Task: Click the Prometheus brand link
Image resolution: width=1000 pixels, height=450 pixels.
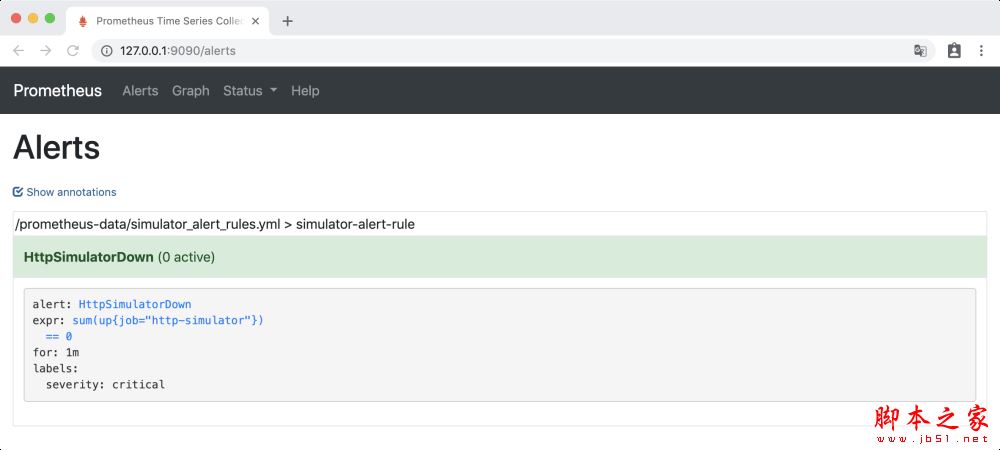Action: pos(57,91)
